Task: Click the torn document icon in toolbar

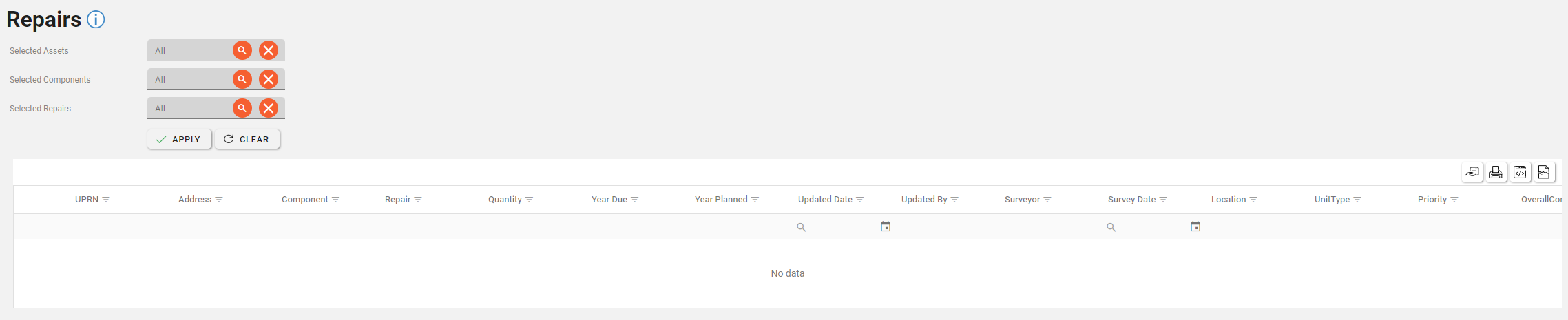Action: pos(1544,172)
